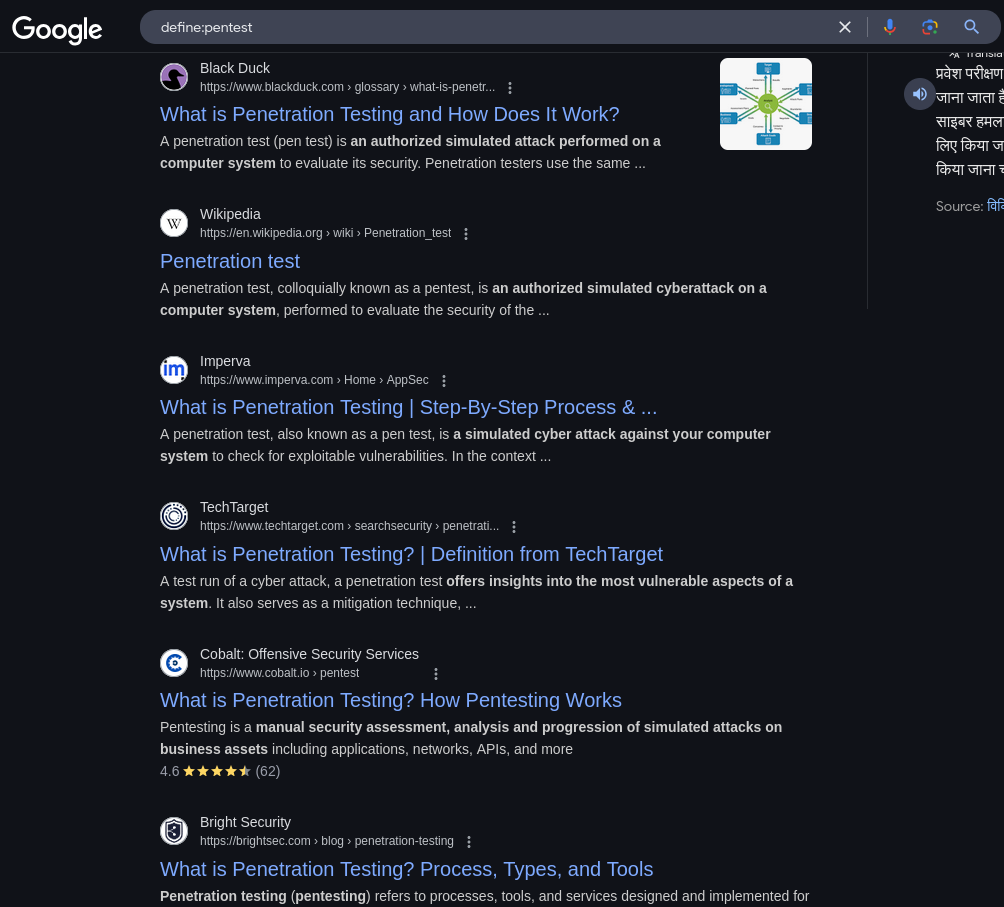
Task: Open "Definition from TechTarget" result
Action: point(411,554)
